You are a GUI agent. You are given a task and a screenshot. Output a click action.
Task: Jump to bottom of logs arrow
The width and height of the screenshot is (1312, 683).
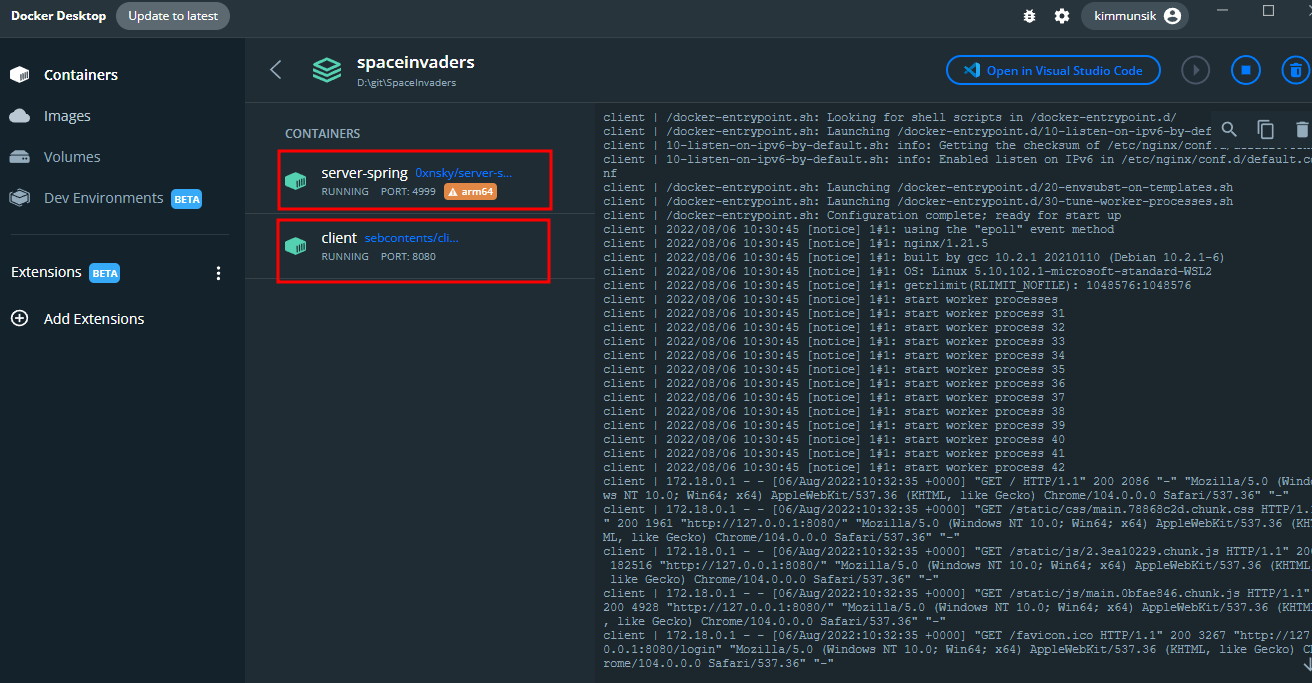1306,665
